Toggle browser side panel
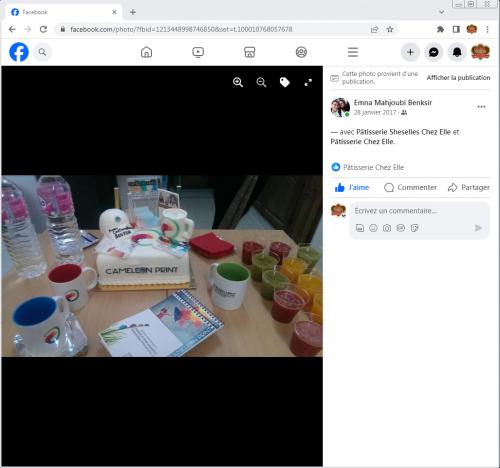Screen dimensions: 500x468 click(x=456, y=29)
